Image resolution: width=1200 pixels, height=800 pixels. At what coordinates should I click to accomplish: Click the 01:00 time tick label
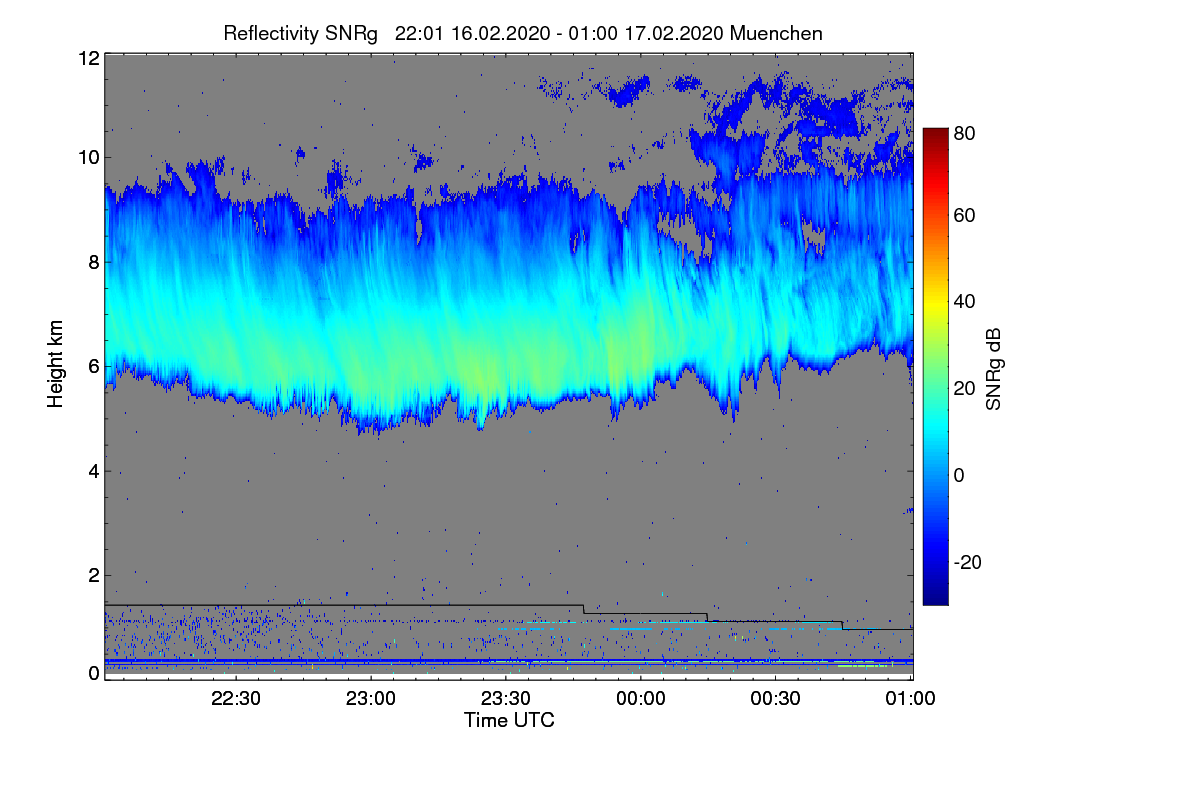click(911, 700)
